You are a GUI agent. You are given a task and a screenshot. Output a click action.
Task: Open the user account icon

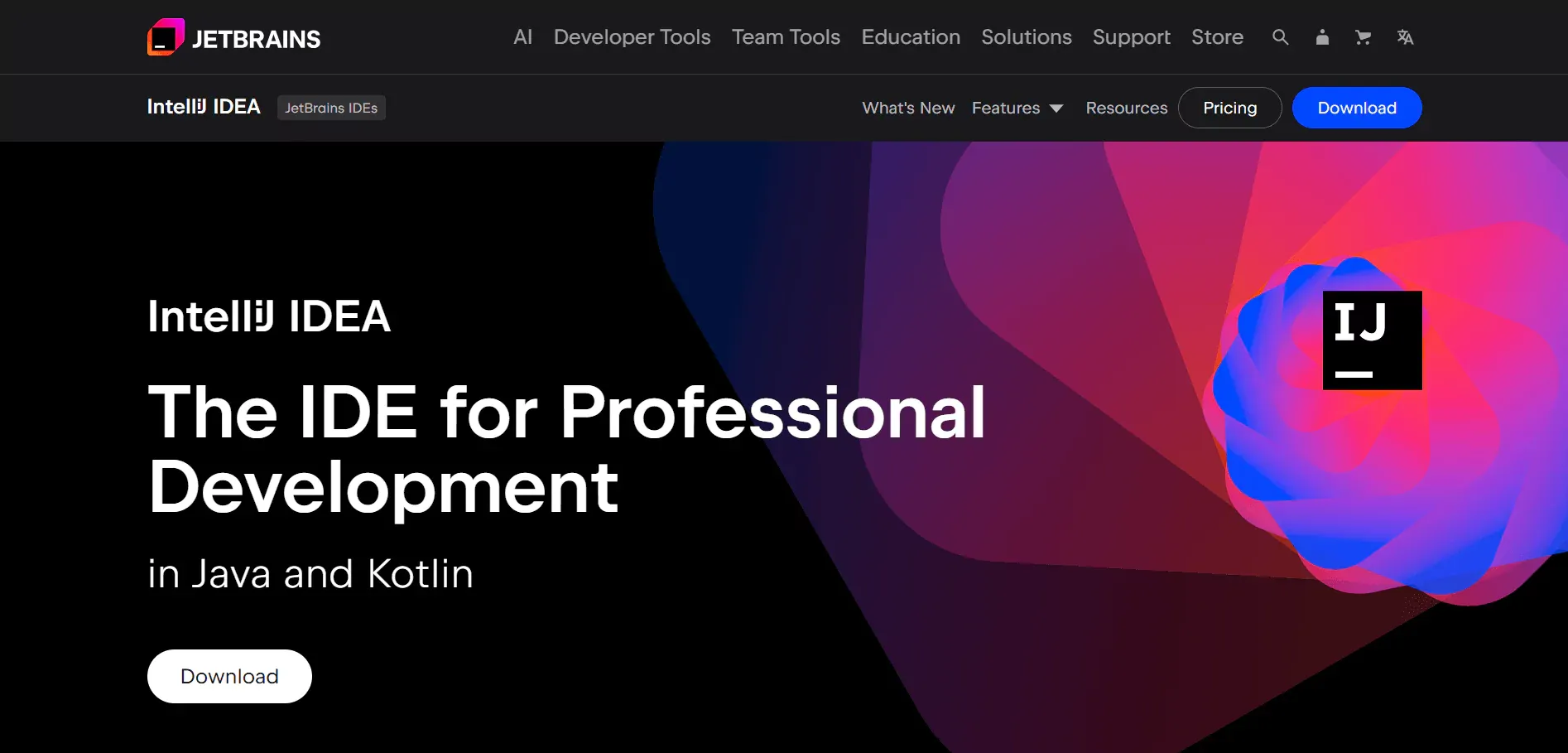(x=1322, y=37)
